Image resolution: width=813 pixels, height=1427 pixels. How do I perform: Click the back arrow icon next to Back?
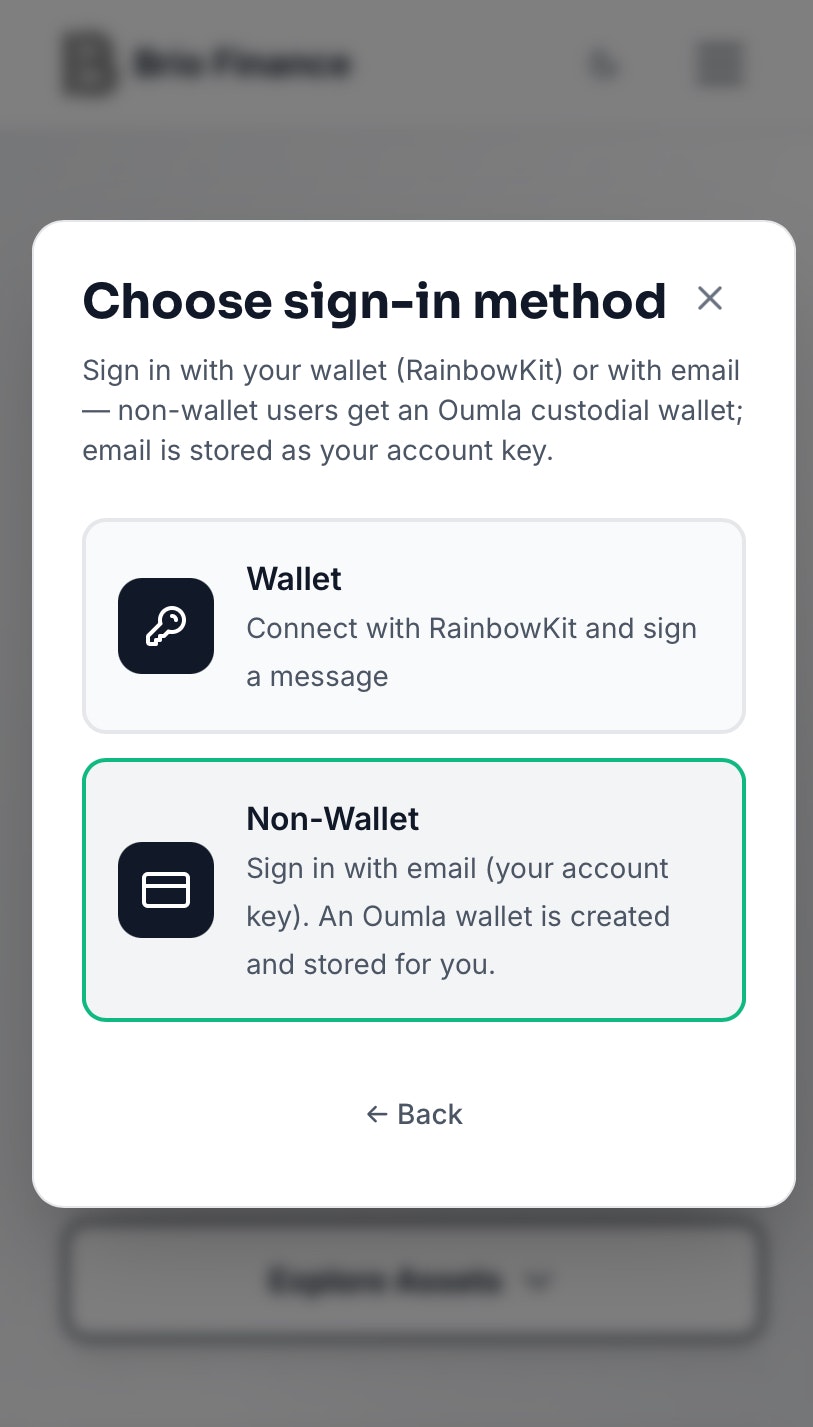(x=376, y=1114)
